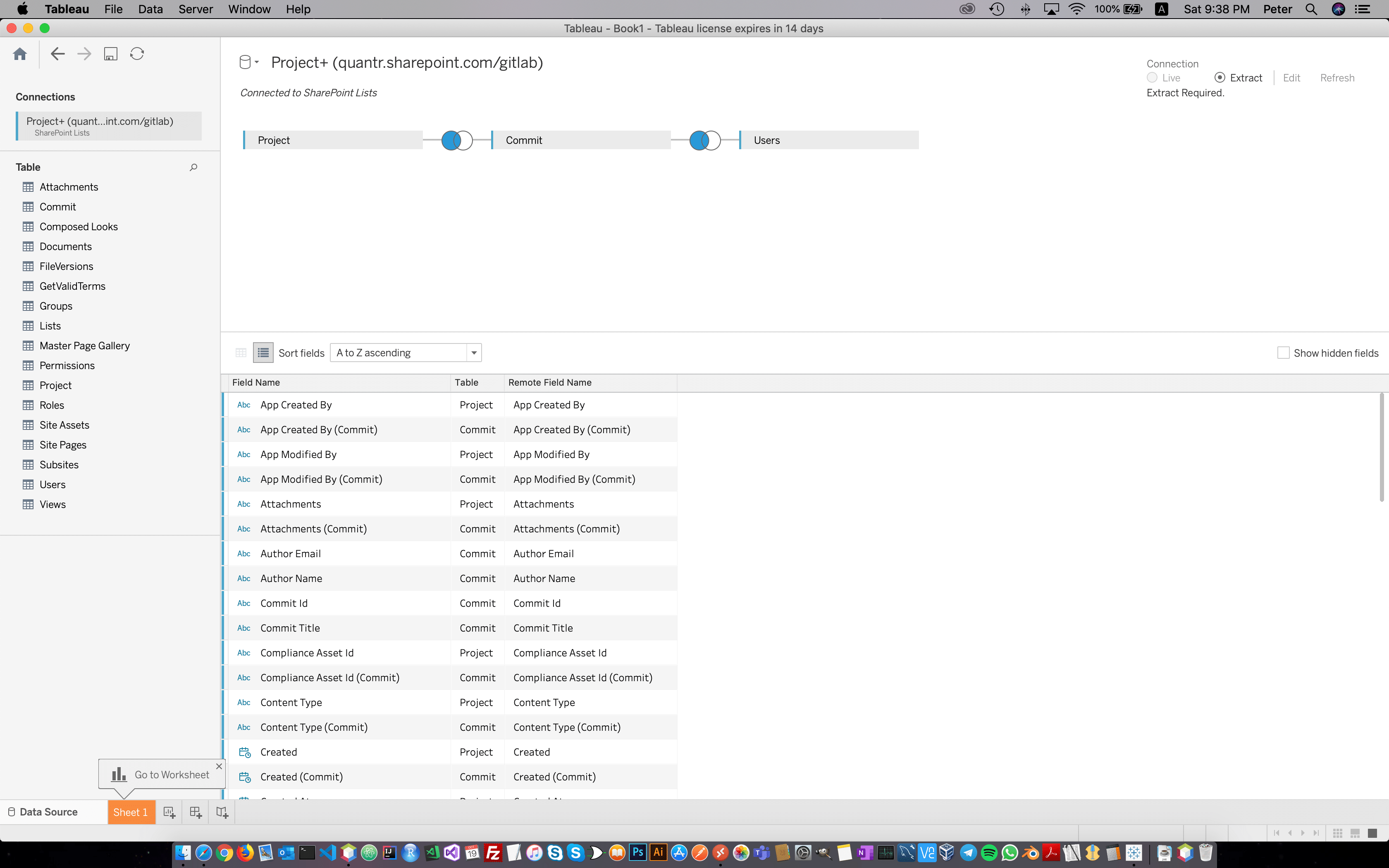Screen dimensions: 1389x868
Task: Click the refresh data source icon
Action: [137, 54]
